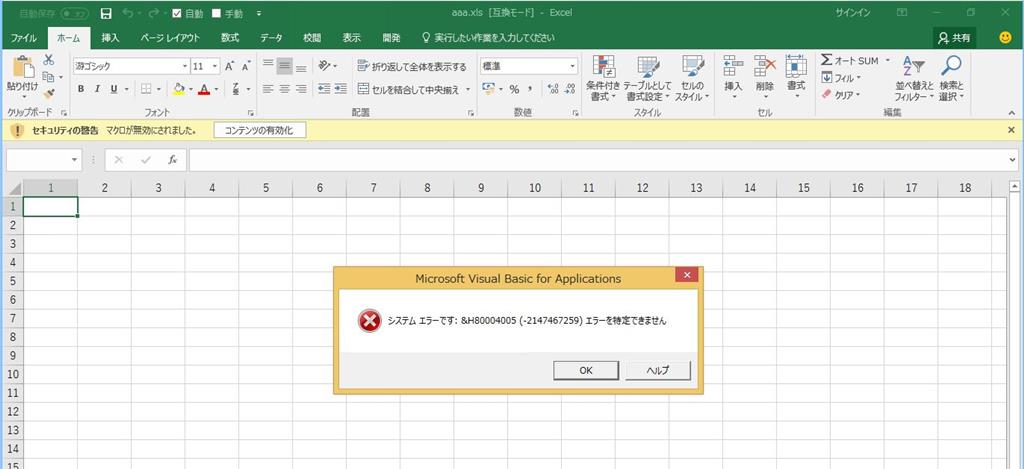The height and width of the screenshot is (469, 1024).
Task: Click inside the formula bar input
Action: pos(598,160)
